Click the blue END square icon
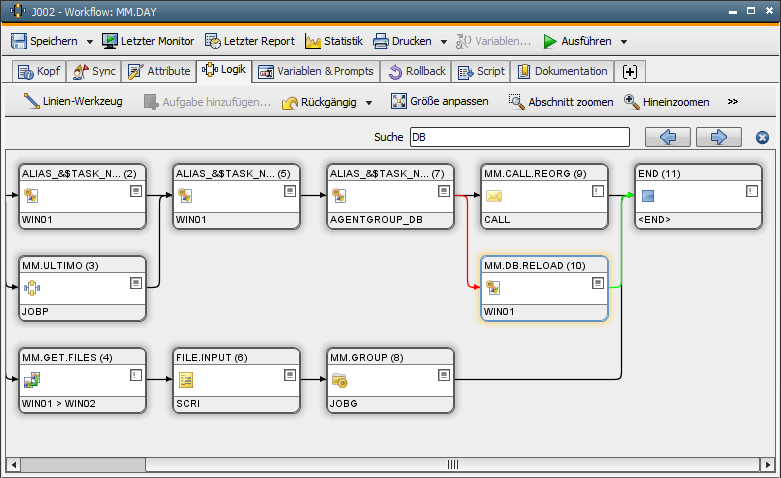The image size is (781, 478). (648, 196)
